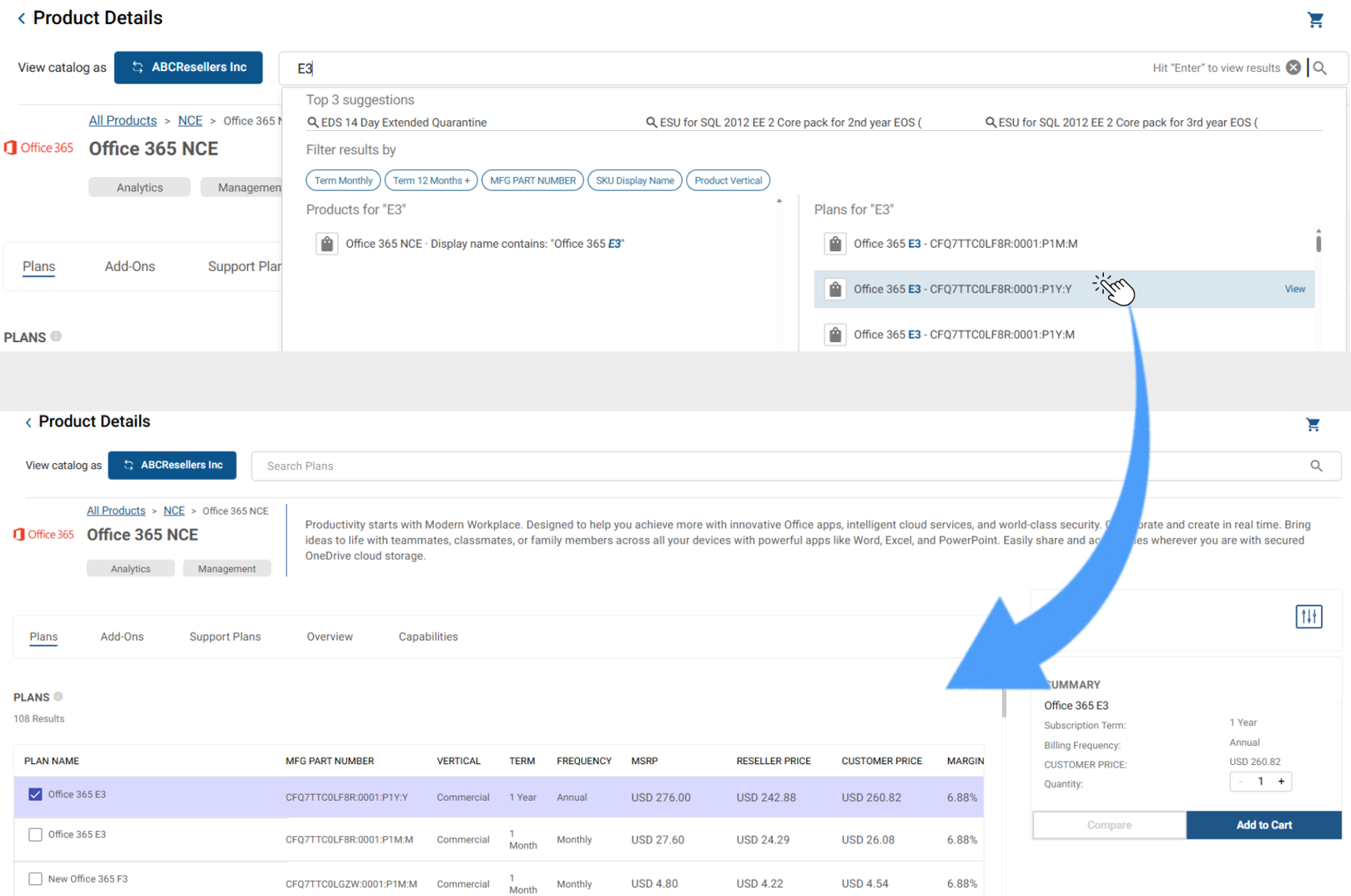The width and height of the screenshot is (1351, 896).
Task: Apply the Term 12 Months + filter chip
Action: [x=431, y=180]
